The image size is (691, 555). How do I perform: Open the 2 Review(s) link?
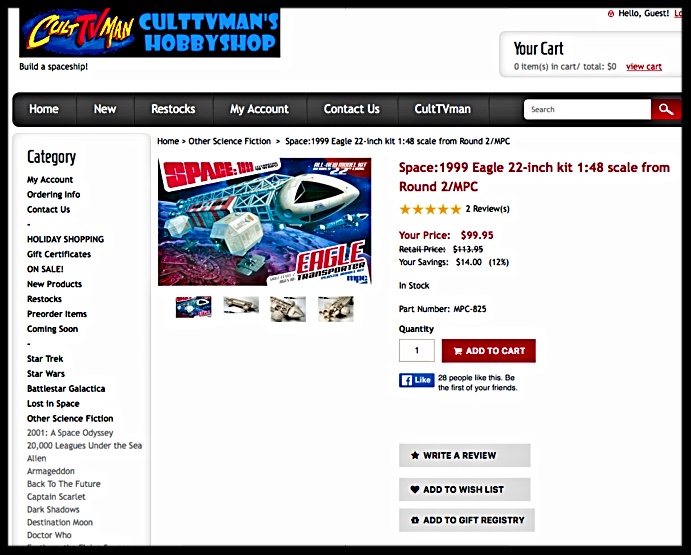(x=487, y=209)
